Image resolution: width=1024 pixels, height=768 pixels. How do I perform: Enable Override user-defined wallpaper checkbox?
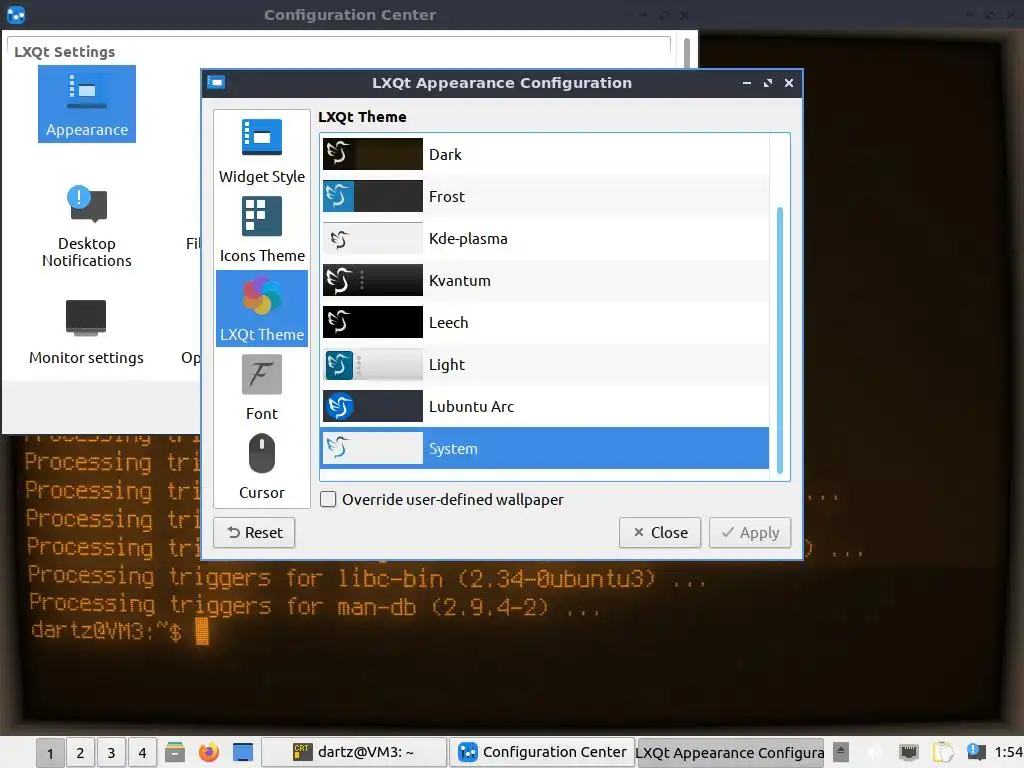point(328,500)
